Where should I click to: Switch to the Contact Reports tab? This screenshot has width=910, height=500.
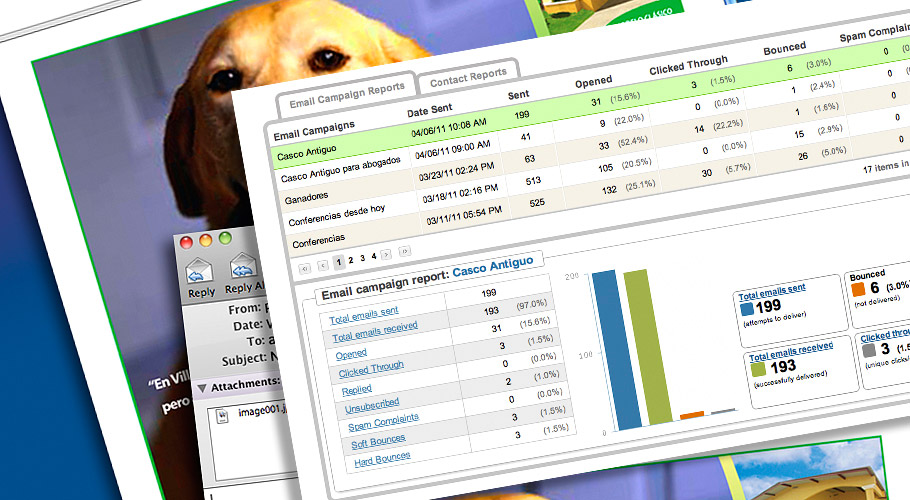point(468,78)
